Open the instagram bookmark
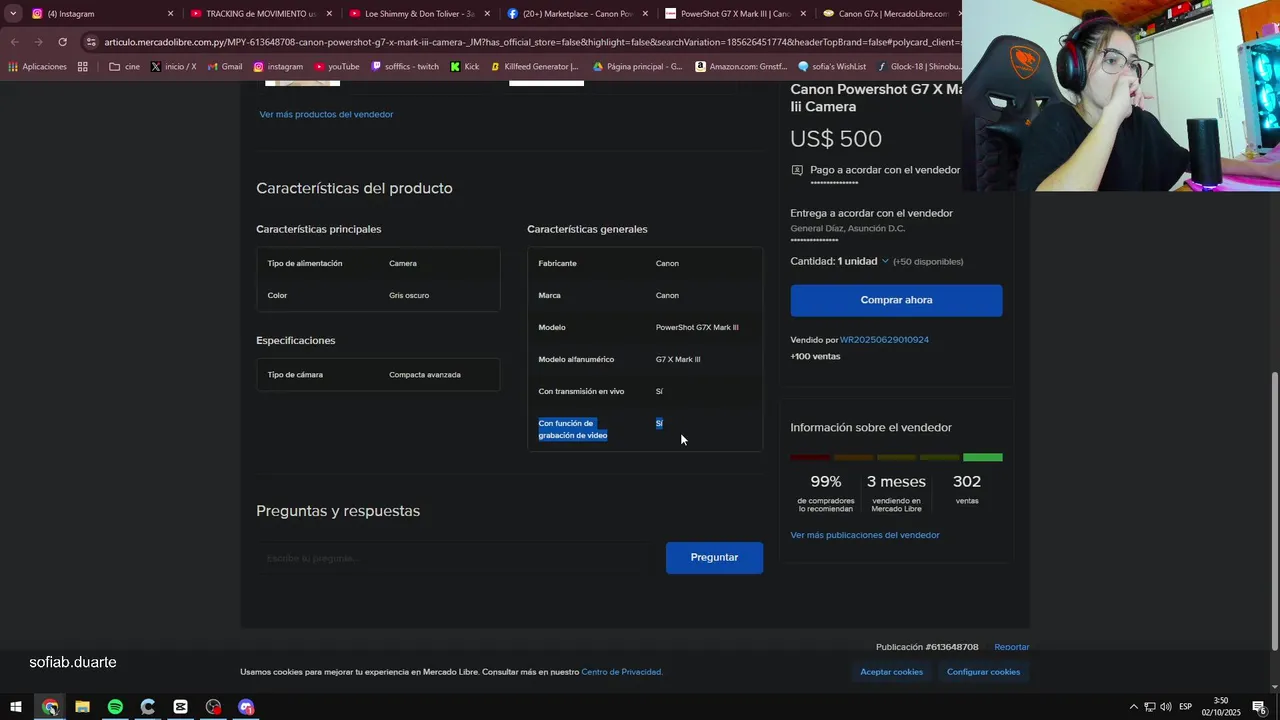Image resolution: width=1280 pixels, height=720 pixels. click(x=277, y=67)
